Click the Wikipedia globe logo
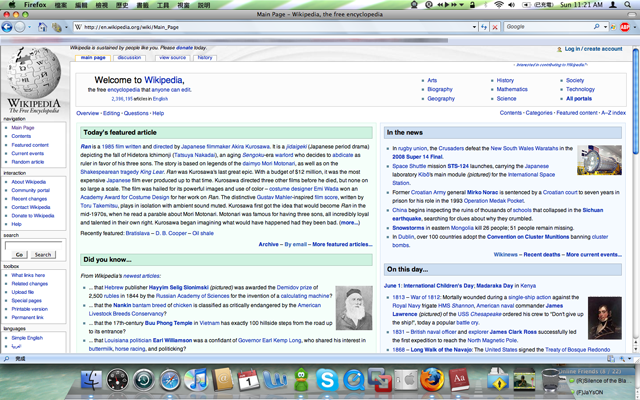 pyautogui.click(x=34, y=73)
